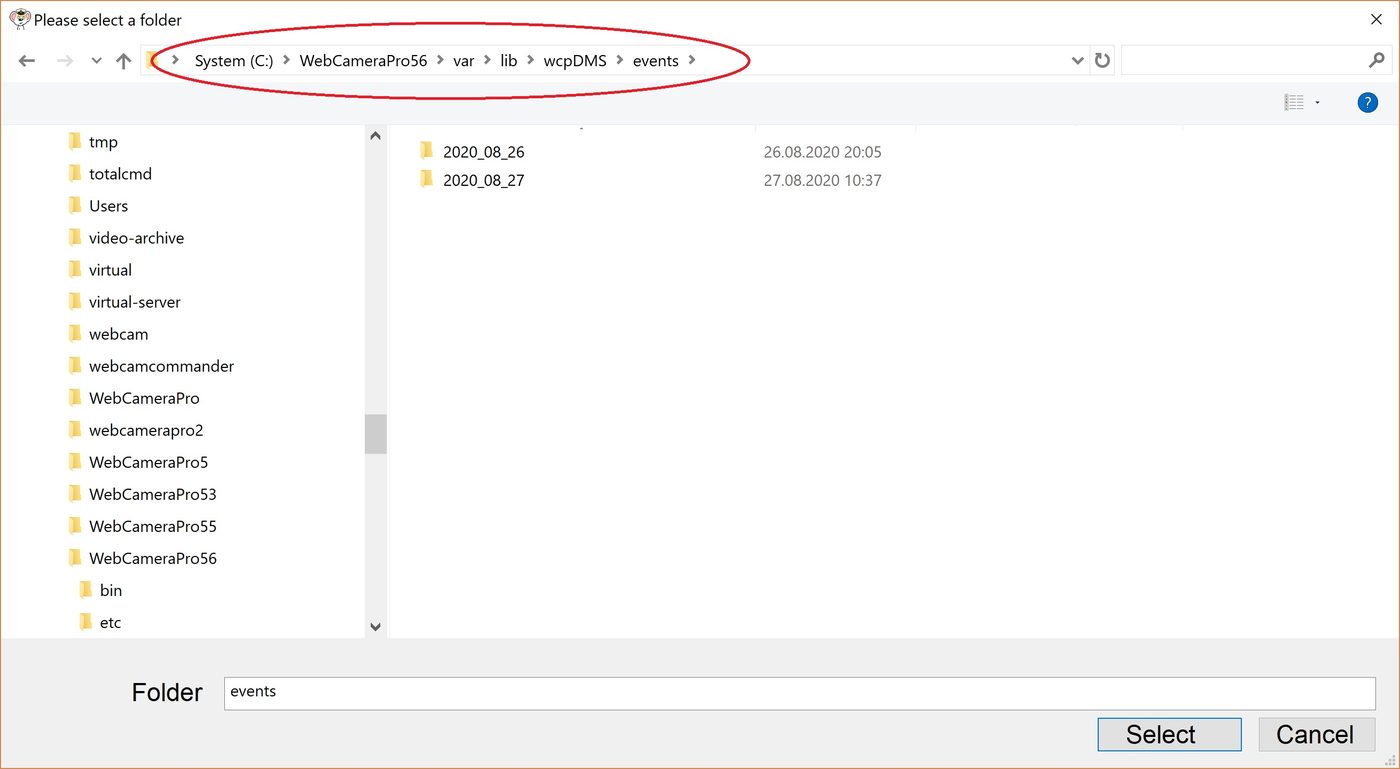Select the bin subfolder in the tree

point(111,590)
